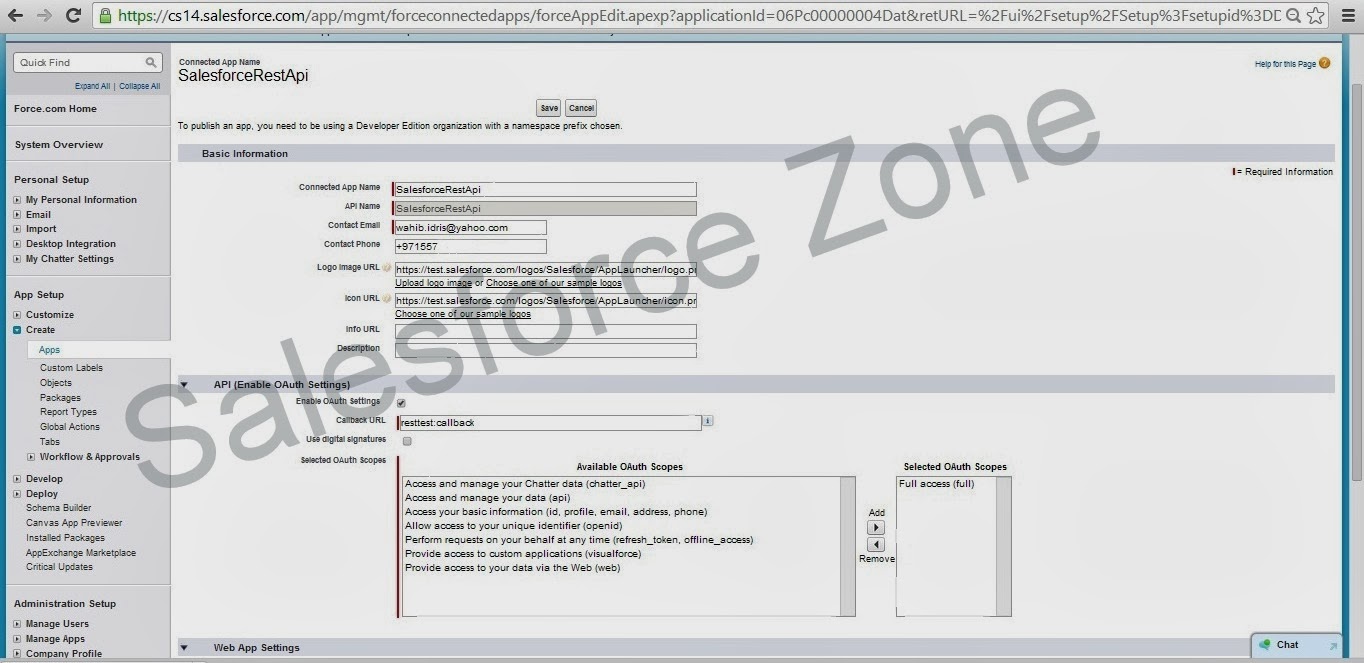Open Schema Builder link
The width and height of the screenshot is (1364, 663).
58,508
